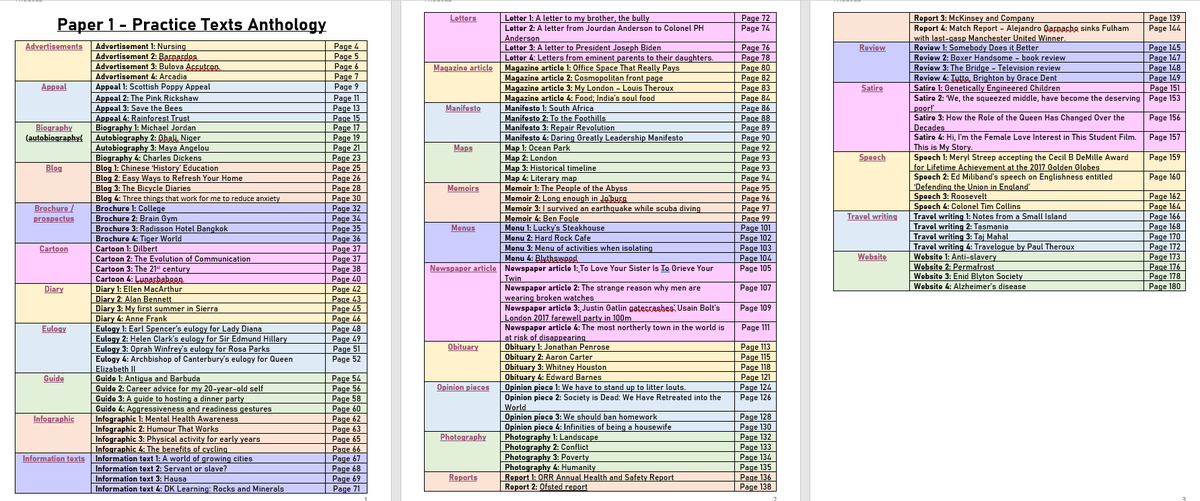
Task: Select 'Information text 3: Hausa' entry
Action: pos(138,479)
